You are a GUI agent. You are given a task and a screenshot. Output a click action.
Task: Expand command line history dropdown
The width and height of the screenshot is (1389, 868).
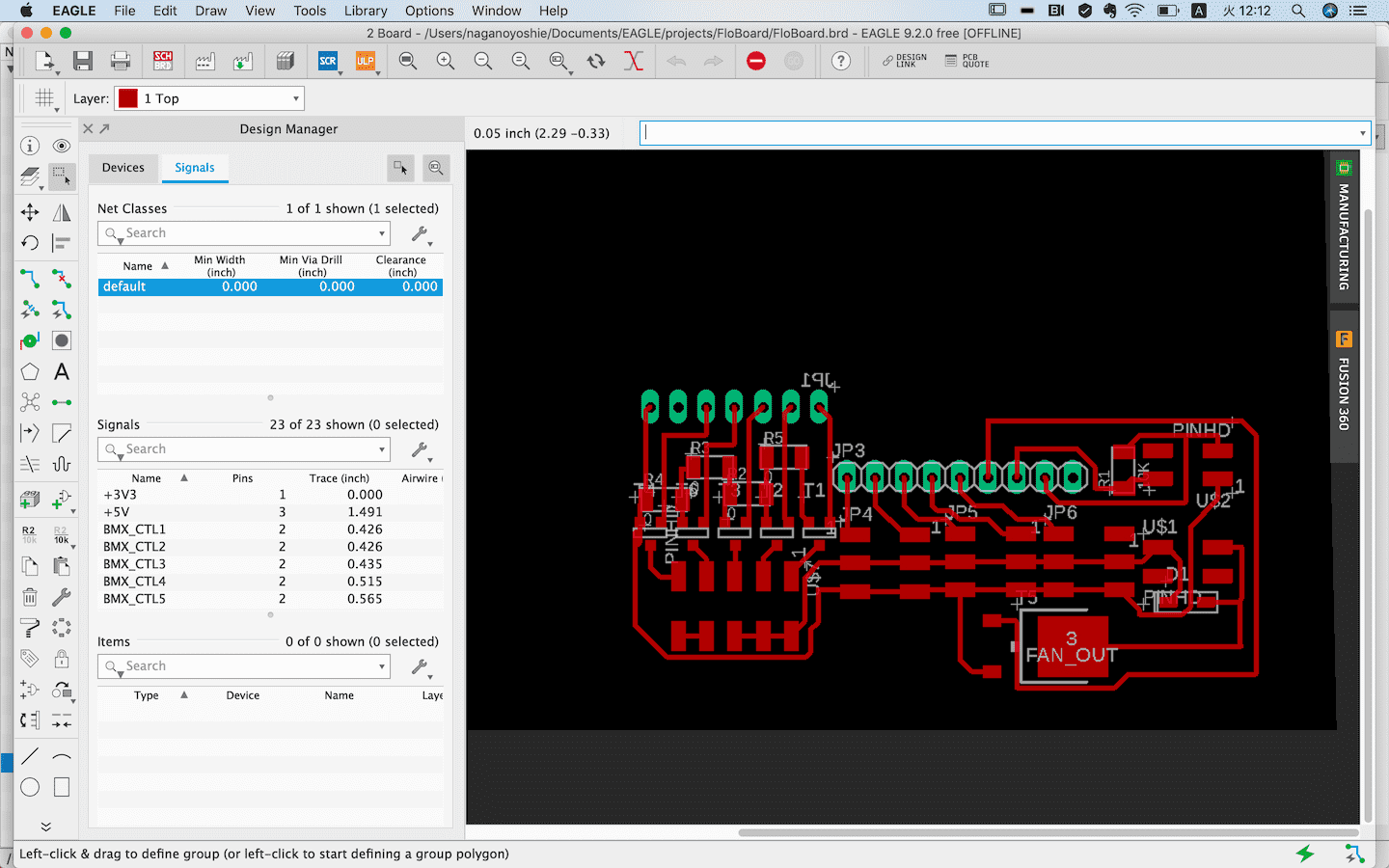tap(1362, 133)
